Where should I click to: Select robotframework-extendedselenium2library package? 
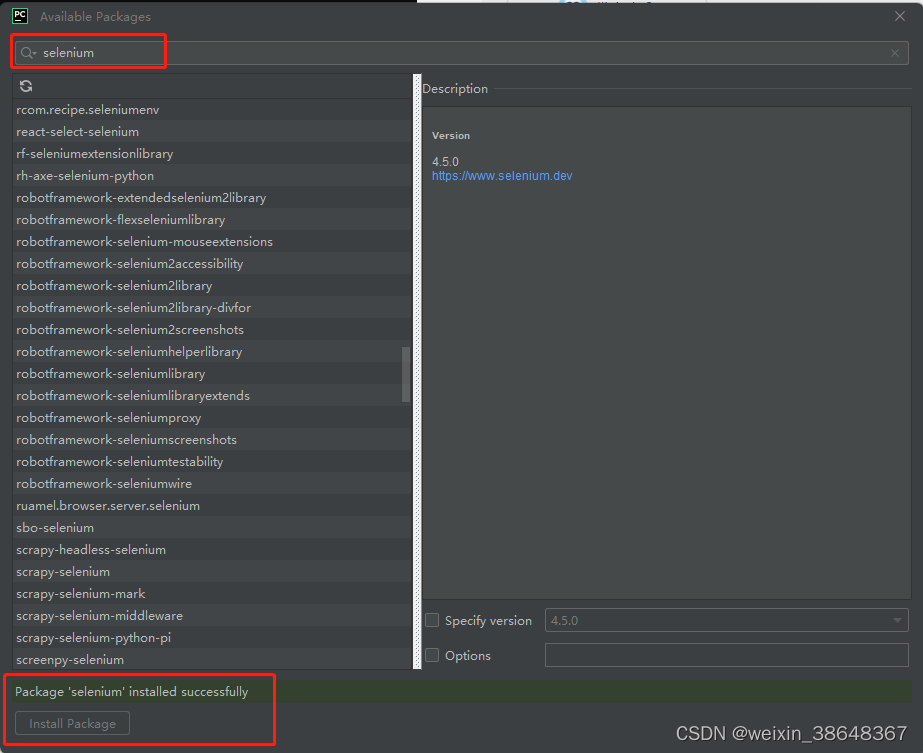(x=212, y=198)
